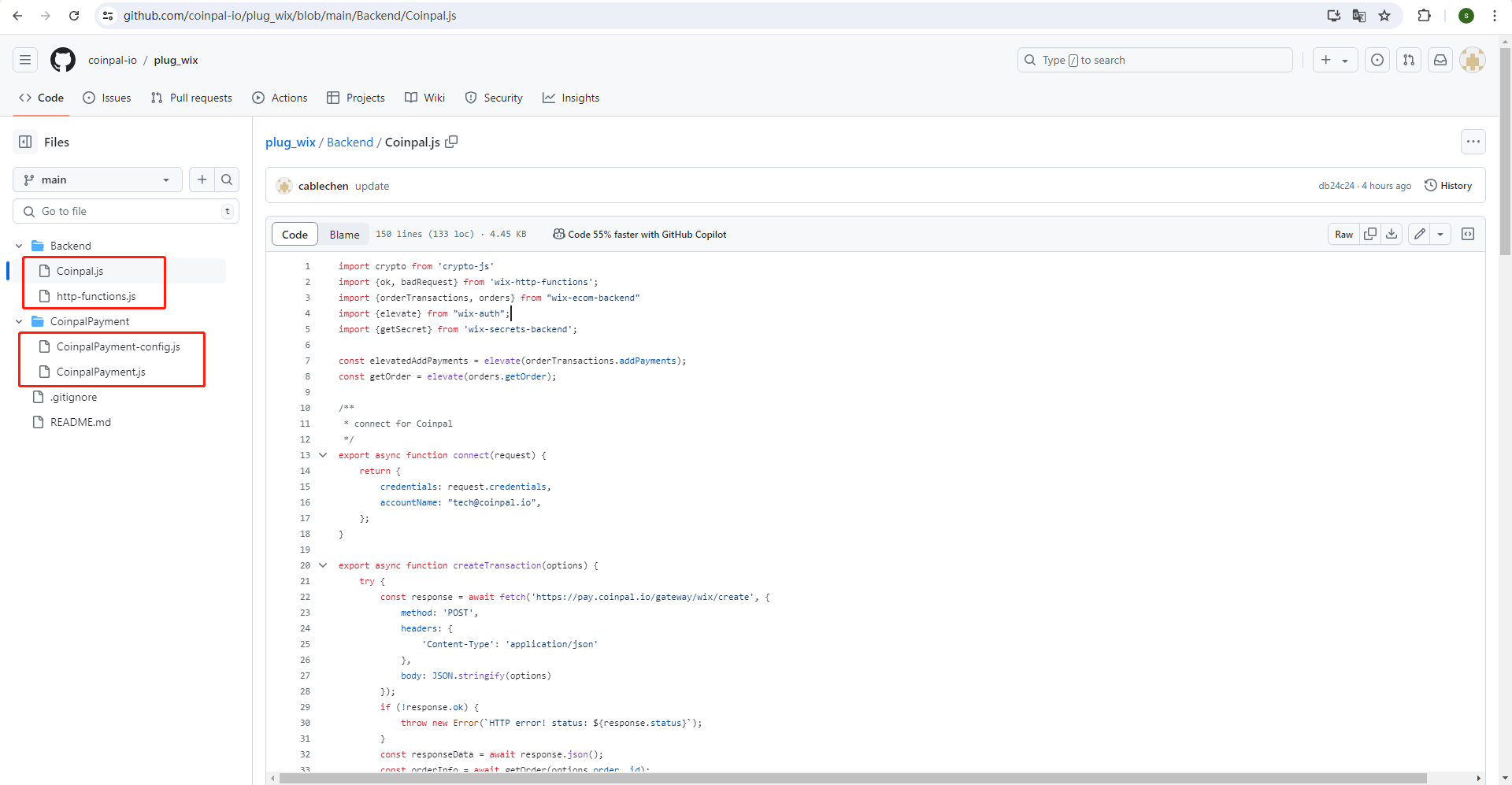The width and height of the screenshot is (1512, 785).
Task: Open the Projects tab
Action: (x=356, y=98)
